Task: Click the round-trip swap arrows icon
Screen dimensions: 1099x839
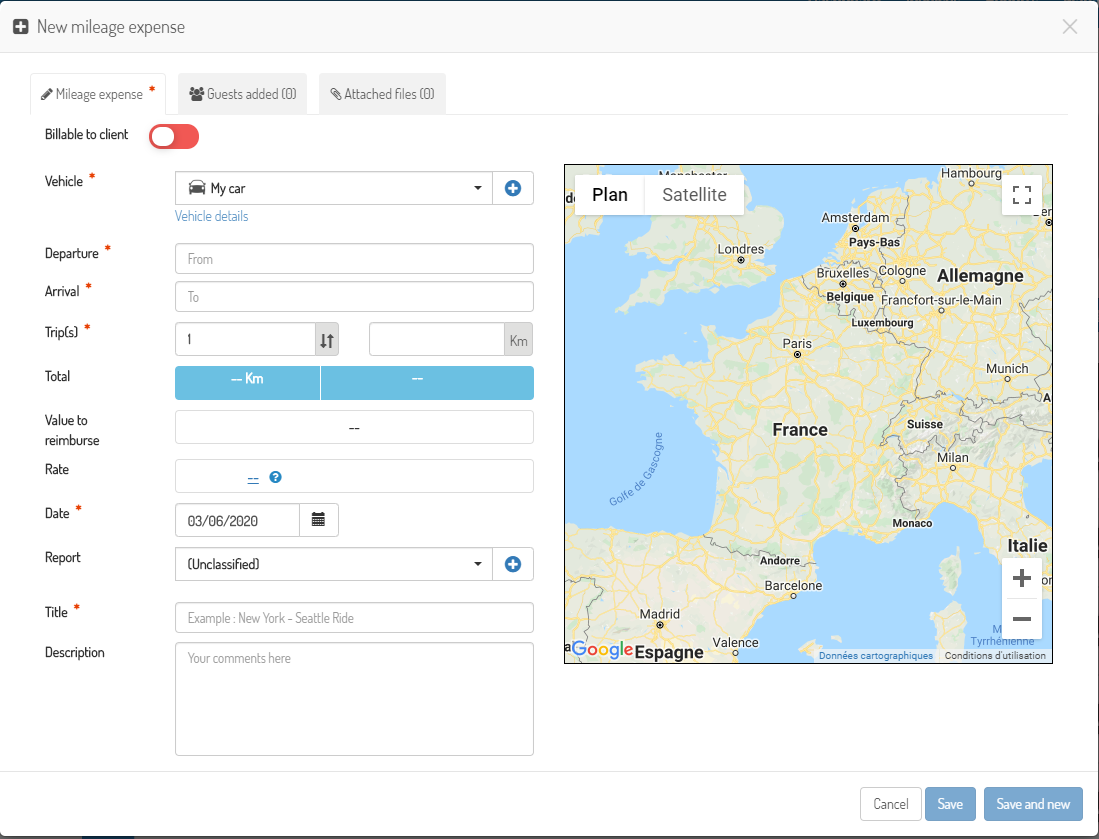Action: [327, 340]
